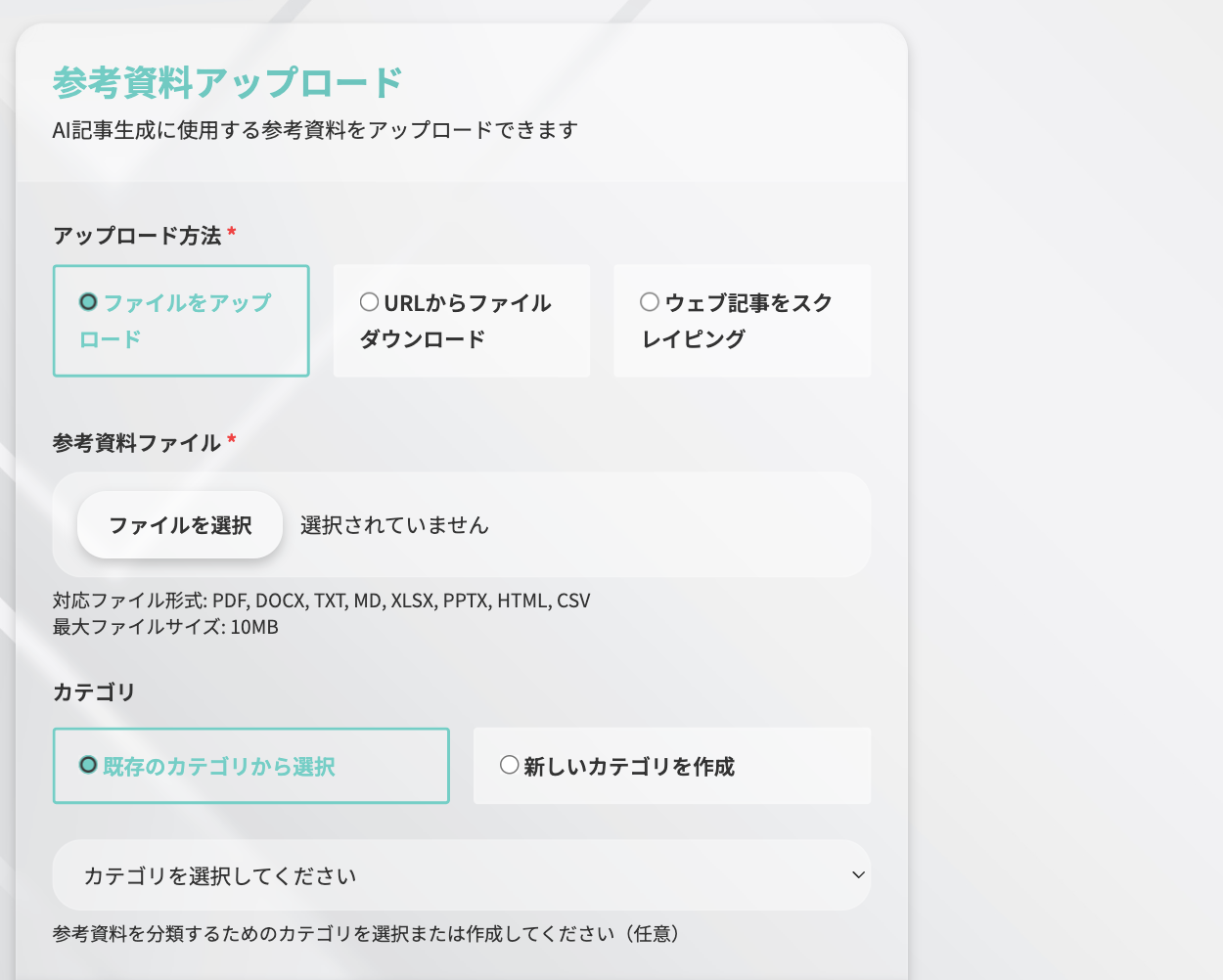Select the ファイルをアップロード upload method

pos(180,321)
